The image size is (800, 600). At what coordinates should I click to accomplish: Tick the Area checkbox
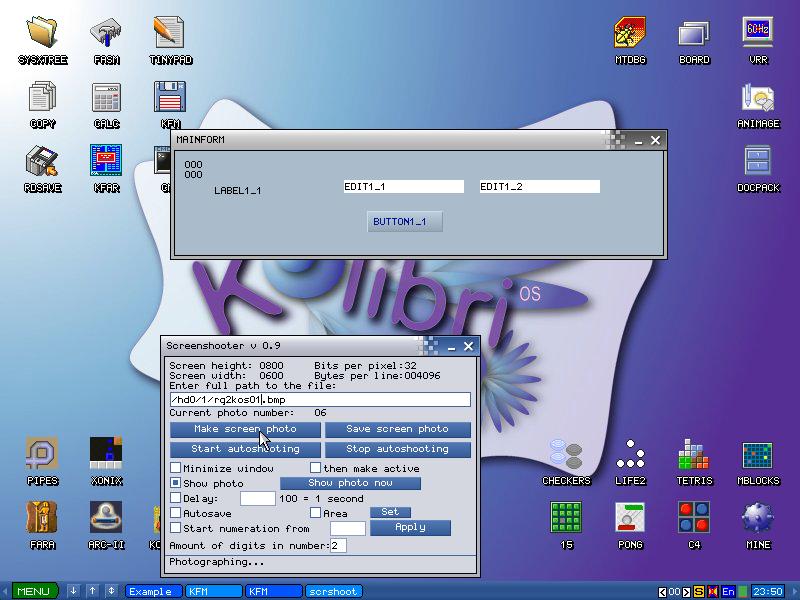315,513
